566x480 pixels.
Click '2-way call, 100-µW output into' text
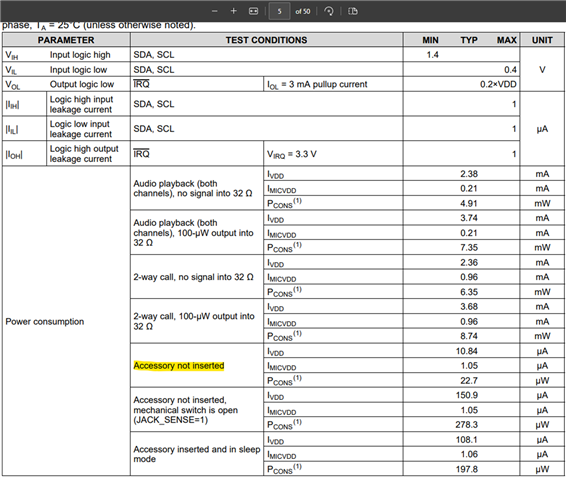(x=194, y=321)
